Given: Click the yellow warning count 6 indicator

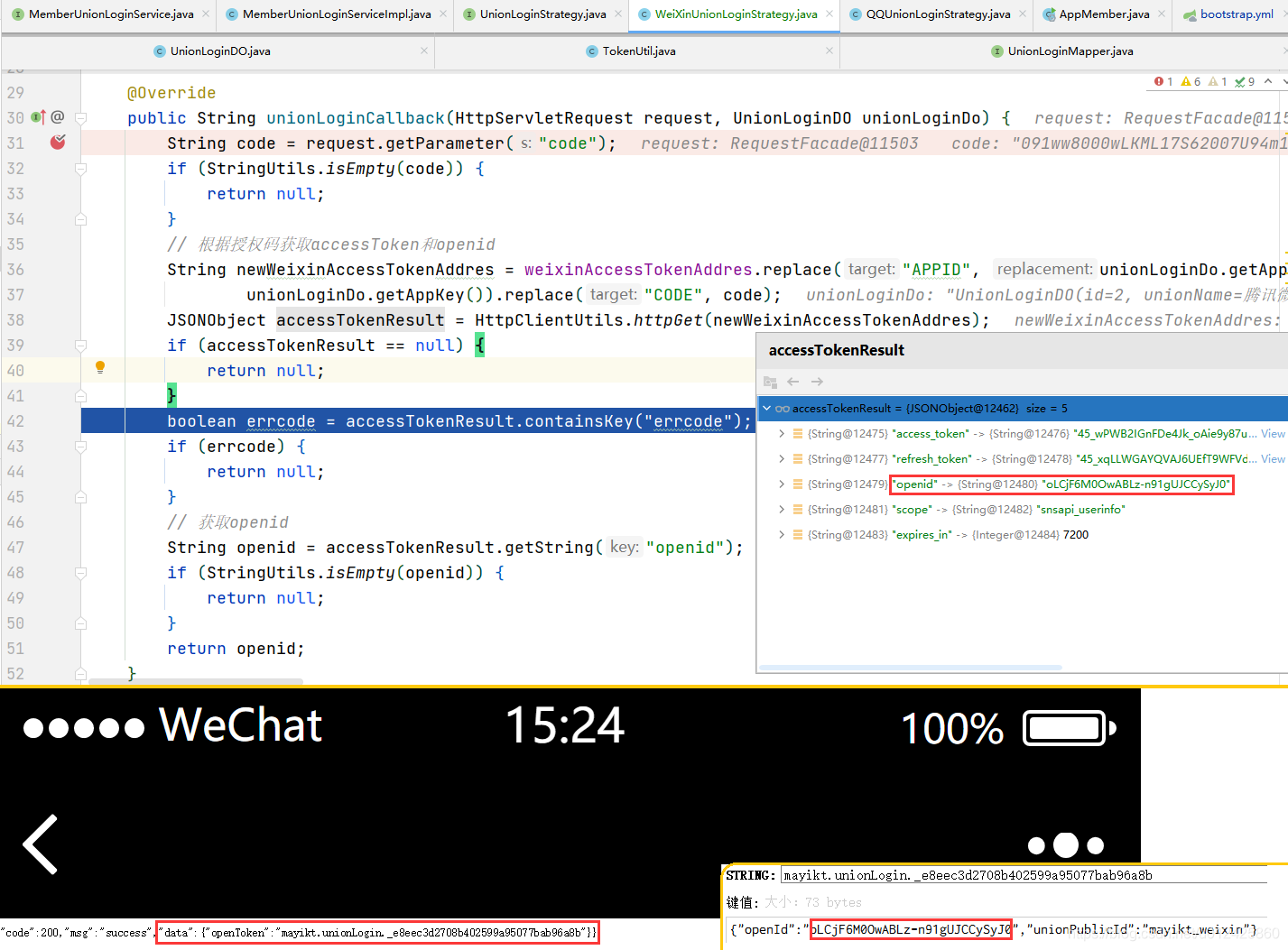Looking at the screenshot, I should click(1191, 82).
